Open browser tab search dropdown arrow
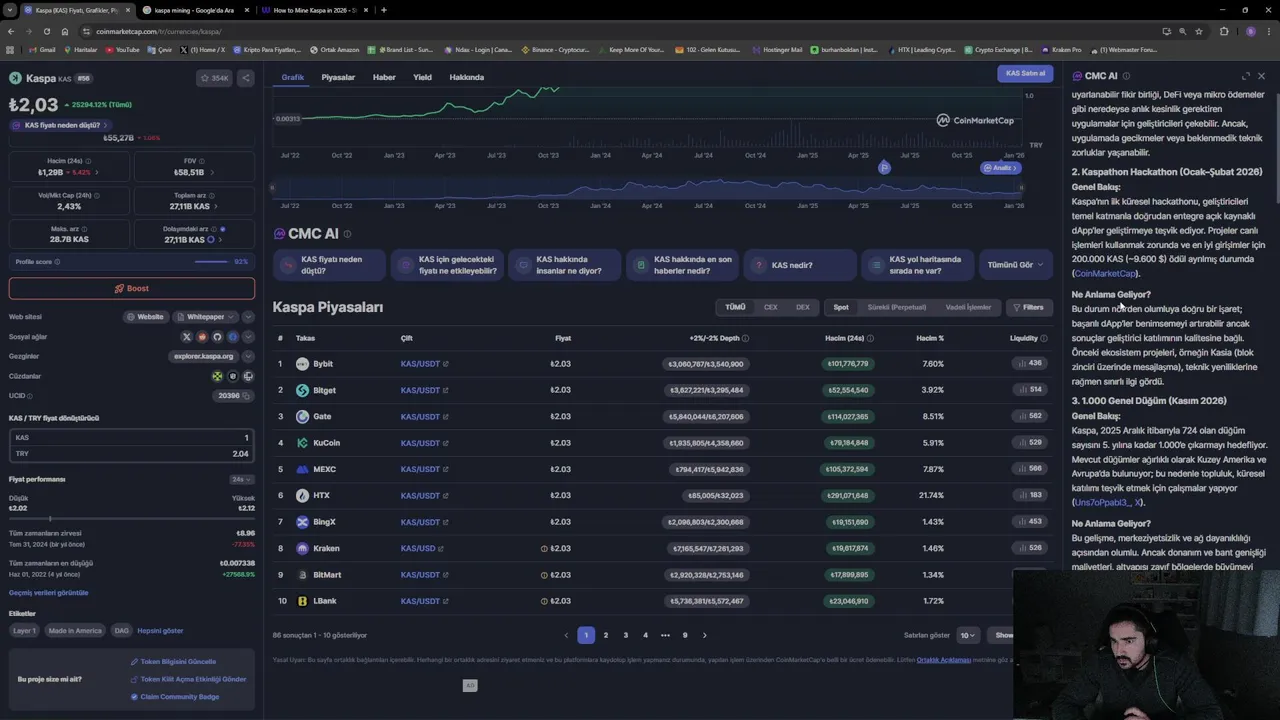Image resolution: width=1280 pixels, height=720 pixels. pyautogui.click(x=9, y=10)
